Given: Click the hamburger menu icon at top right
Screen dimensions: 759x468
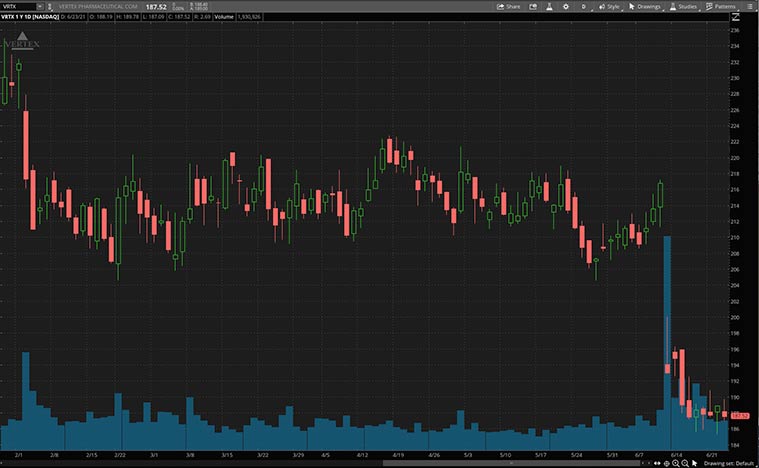Looking at the screenshot, I should (751, 6).
